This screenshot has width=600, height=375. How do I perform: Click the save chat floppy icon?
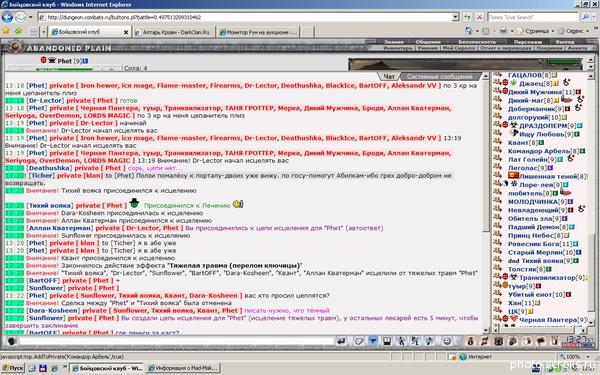(387, 341)
